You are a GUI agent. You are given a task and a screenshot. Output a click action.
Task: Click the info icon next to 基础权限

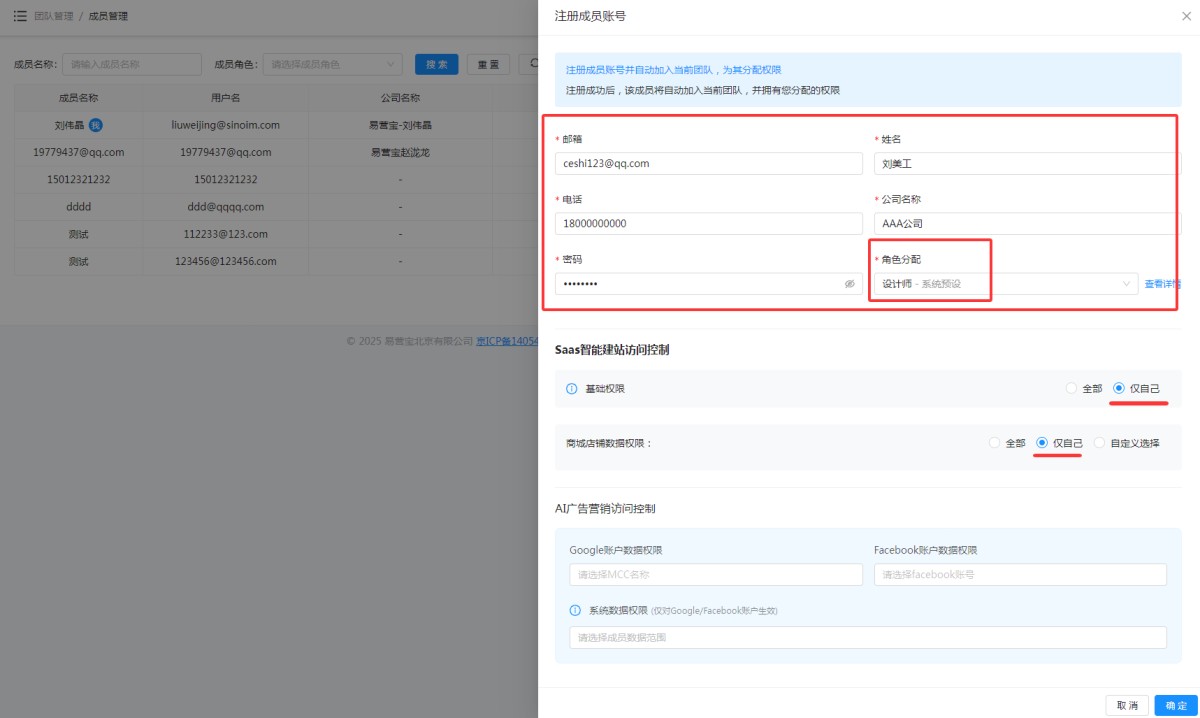[x=572, y=388]
